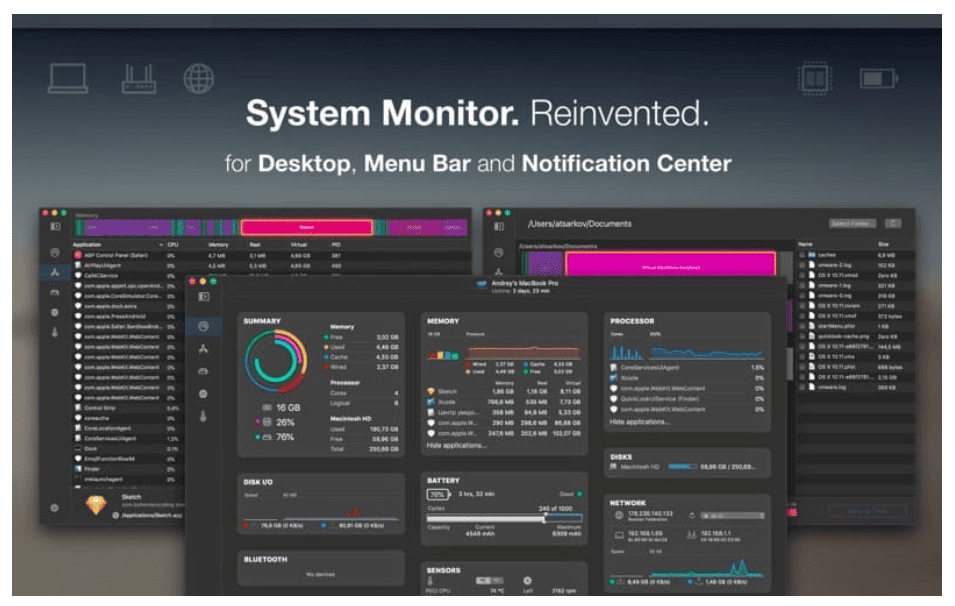Screen dimensions: 955x606
Task: Select Xcode row in Processor card
Action: (687, 378)
